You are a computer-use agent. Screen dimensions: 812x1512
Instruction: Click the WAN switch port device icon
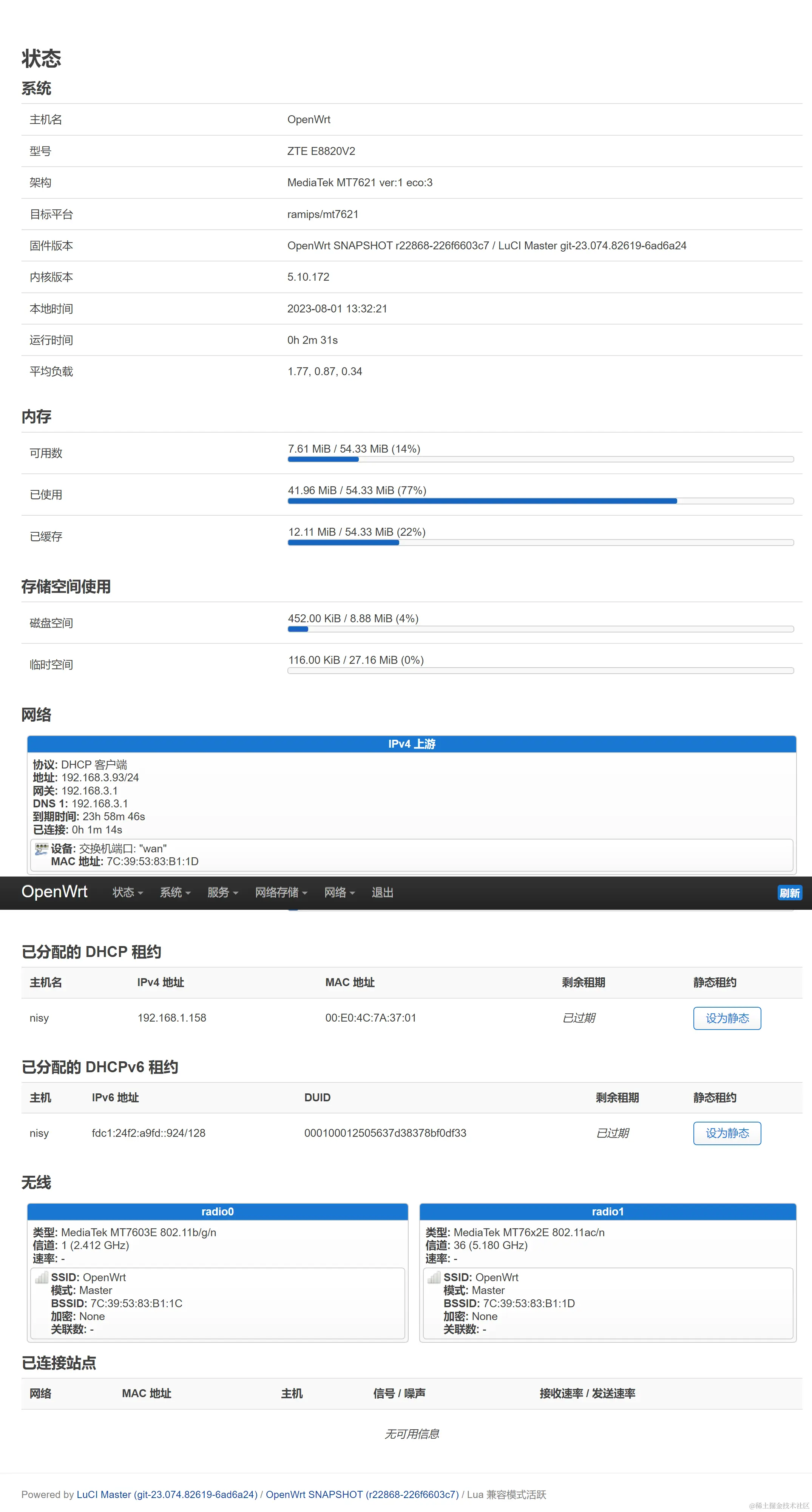[x=41, y=849]
